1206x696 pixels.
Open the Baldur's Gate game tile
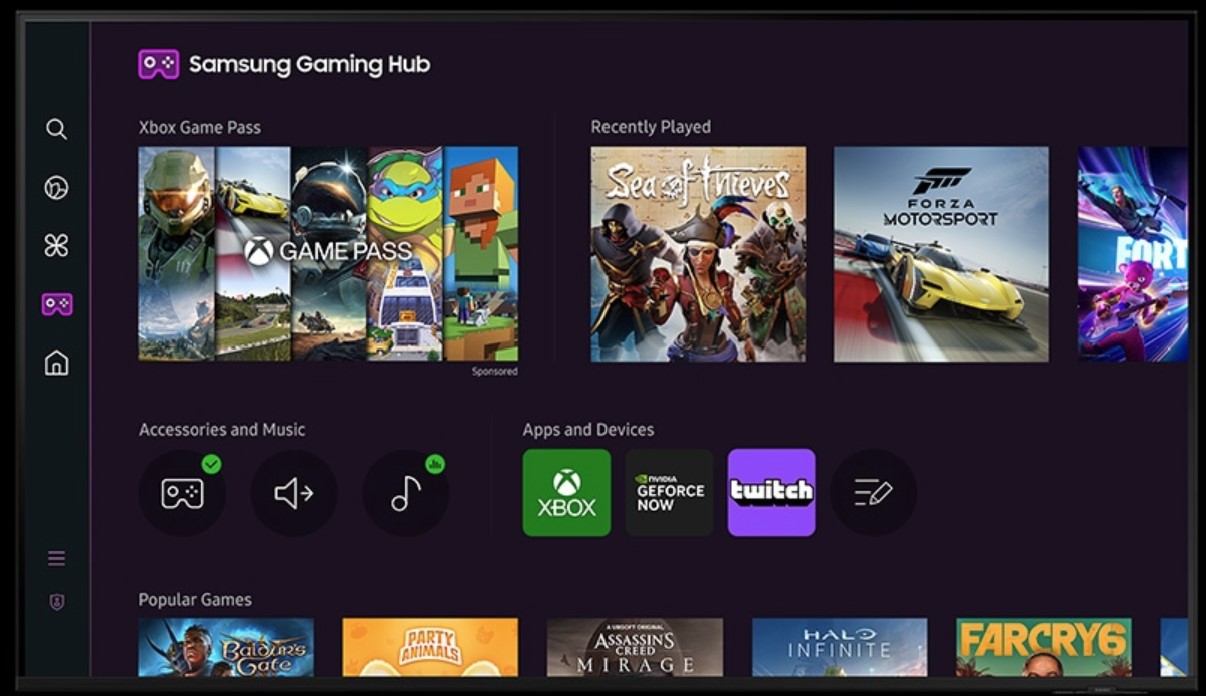(x=226, y=647)
